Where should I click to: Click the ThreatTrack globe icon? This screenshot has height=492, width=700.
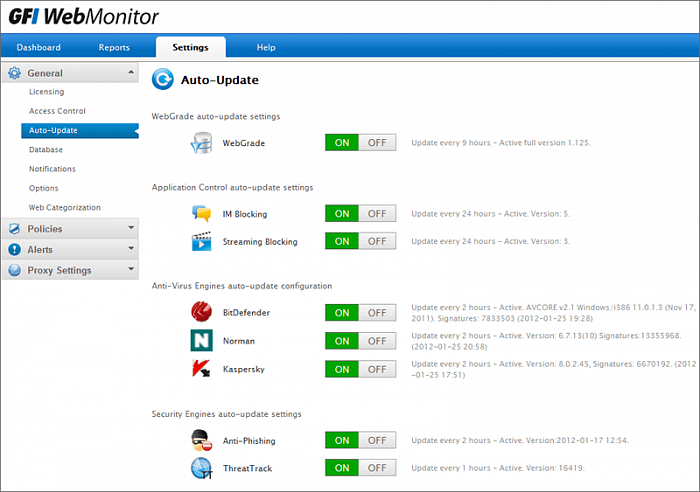click(202, 468)
